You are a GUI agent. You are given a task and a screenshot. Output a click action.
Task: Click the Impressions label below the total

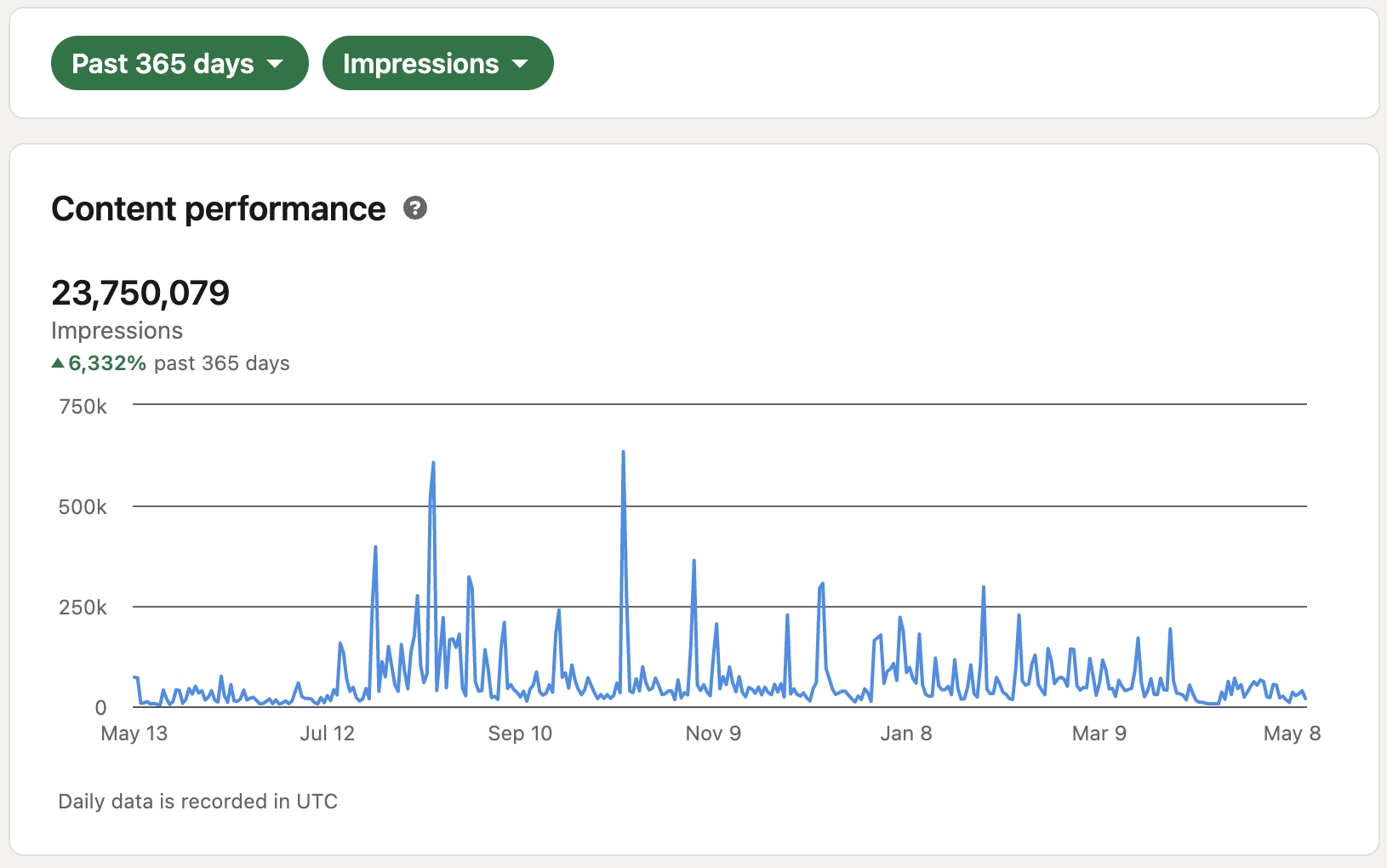pyautogui.click(x=117, y=331)
